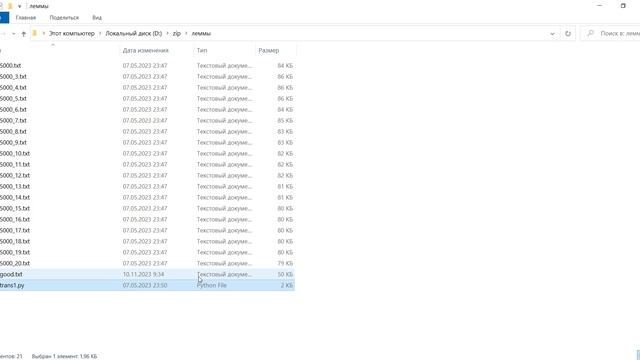
Task: Click date 10.11.2023 9:34 of good.txt
Action: [143, 274]
